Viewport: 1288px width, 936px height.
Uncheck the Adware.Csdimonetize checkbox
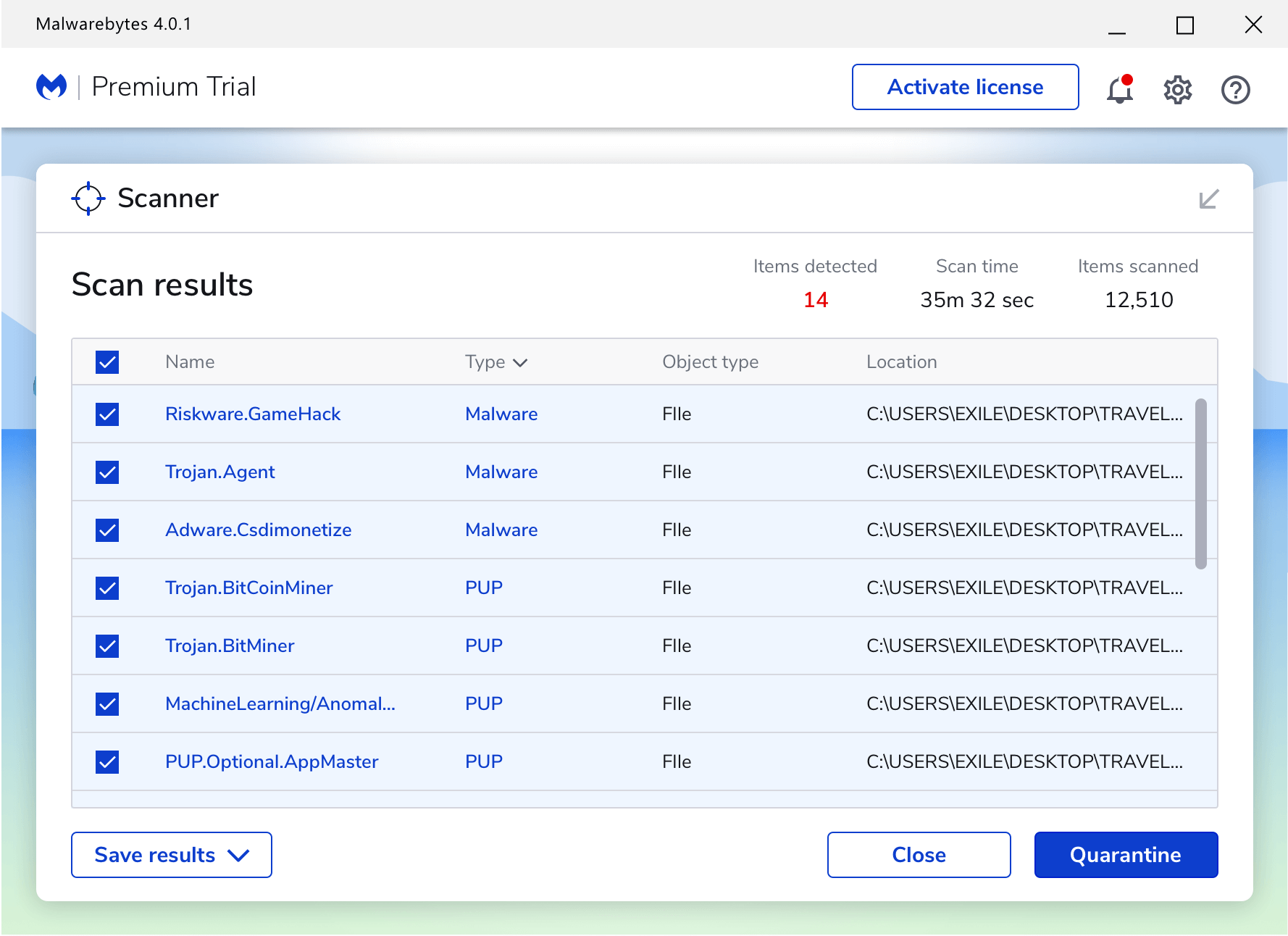coord(107,530)
